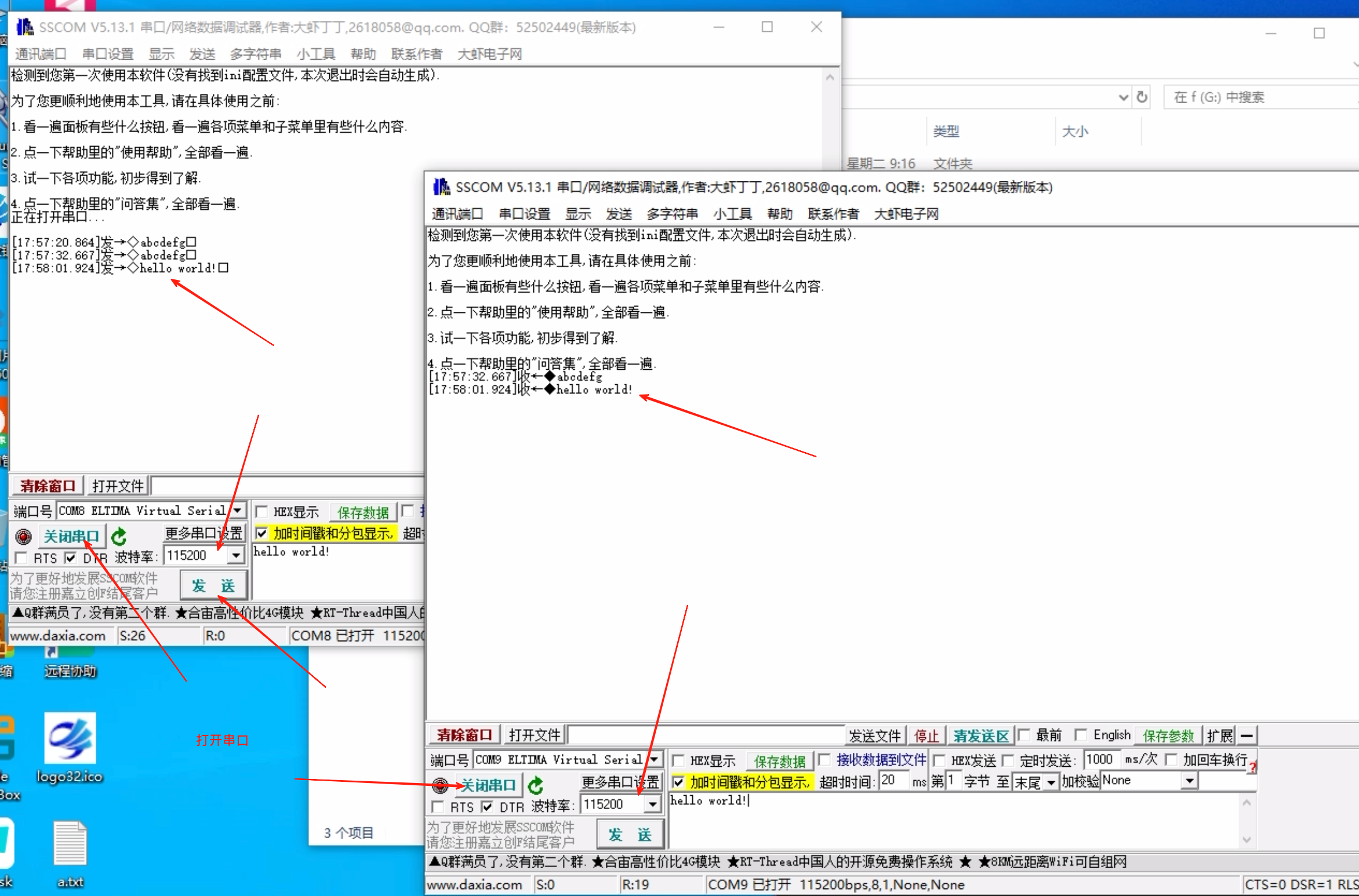This screenshot has height=896, width=1359.
Task: Expand explorer address bar history dropdown
Action: click(x=1124, y=97)
